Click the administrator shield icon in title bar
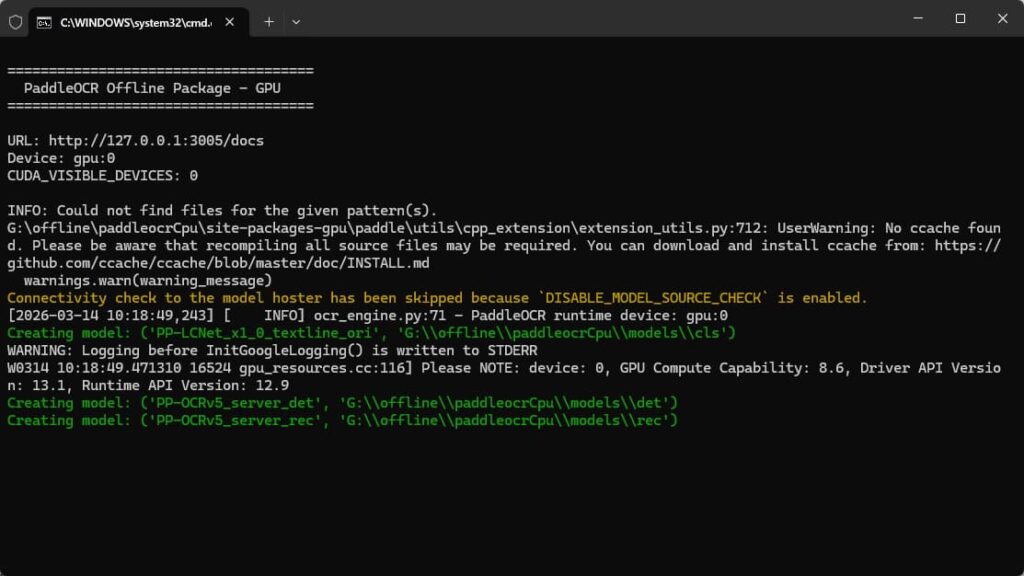Screen dimensions: 1024x576 [15, 21]
